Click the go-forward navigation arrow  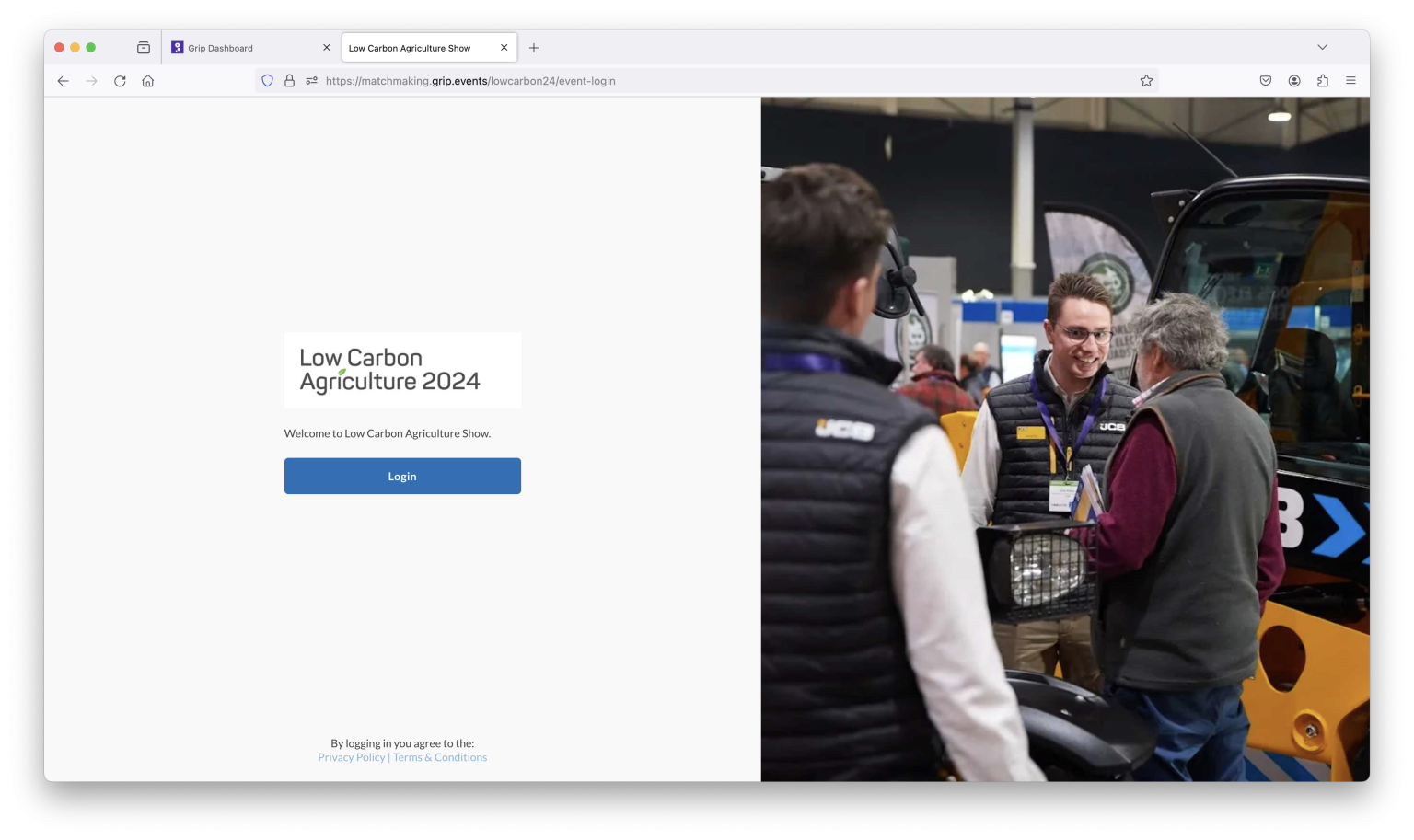point(91,80)
